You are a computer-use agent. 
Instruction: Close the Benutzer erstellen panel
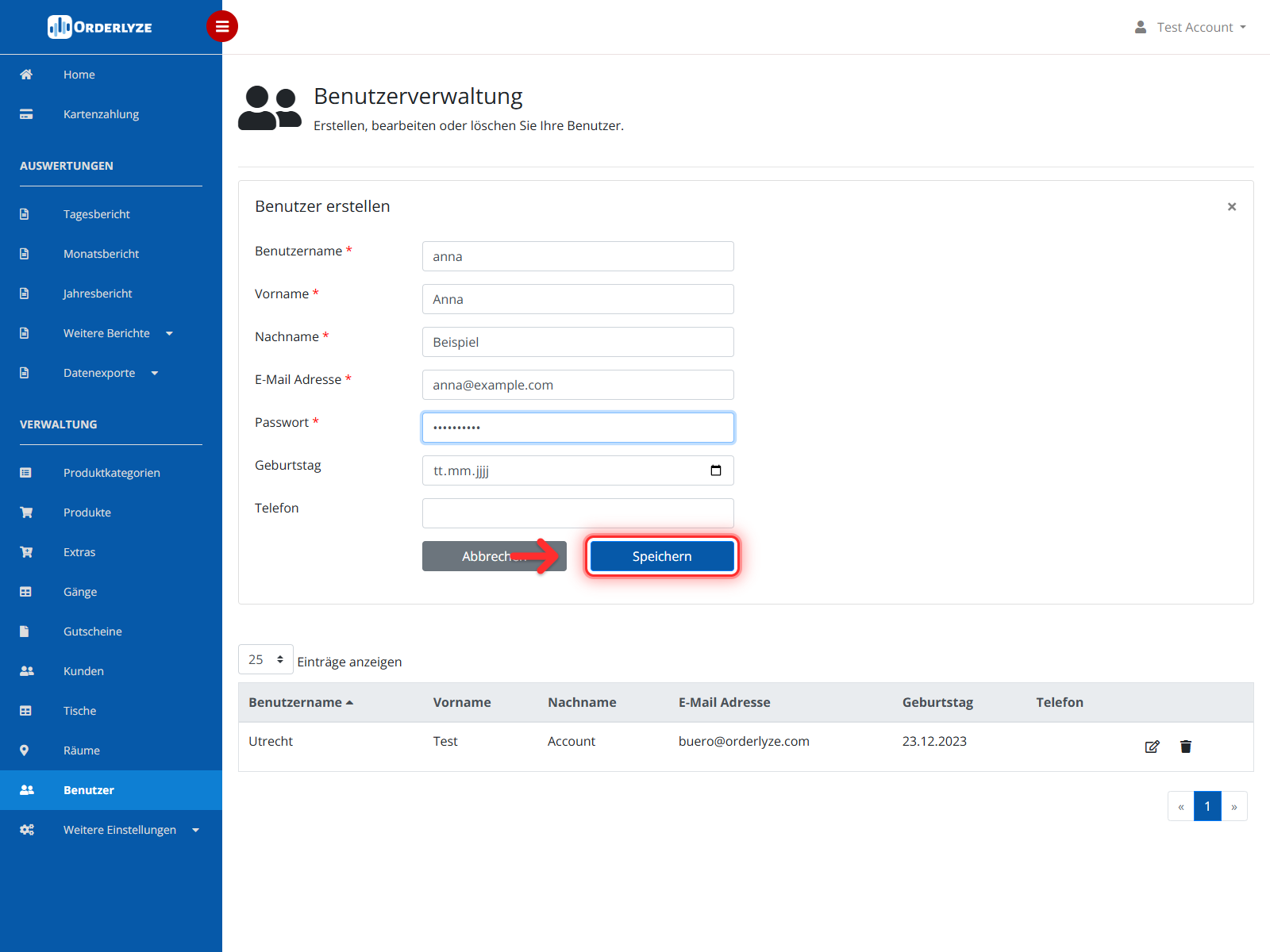click(1232, 206)
